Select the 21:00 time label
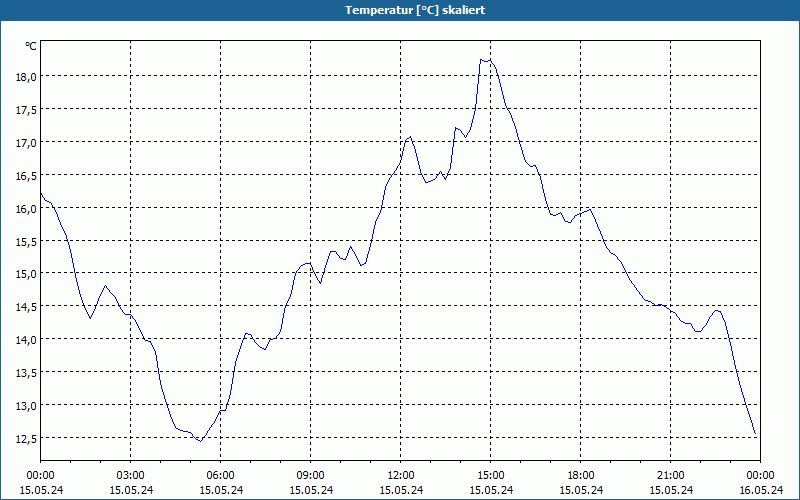 point(670,476)
